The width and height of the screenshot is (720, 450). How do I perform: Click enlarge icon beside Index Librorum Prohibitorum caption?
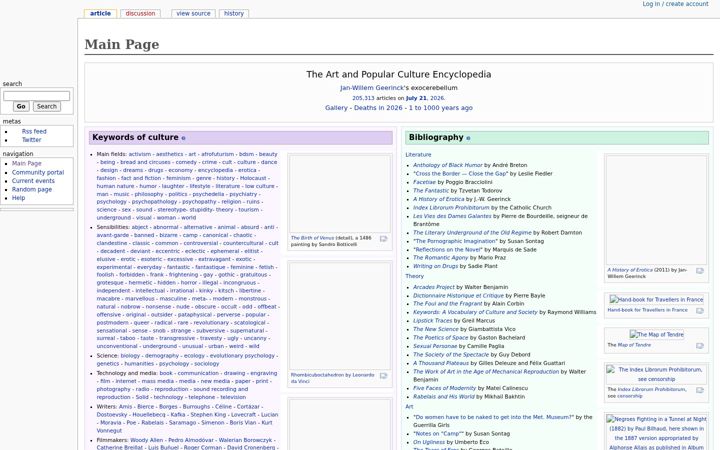(700, 390)
